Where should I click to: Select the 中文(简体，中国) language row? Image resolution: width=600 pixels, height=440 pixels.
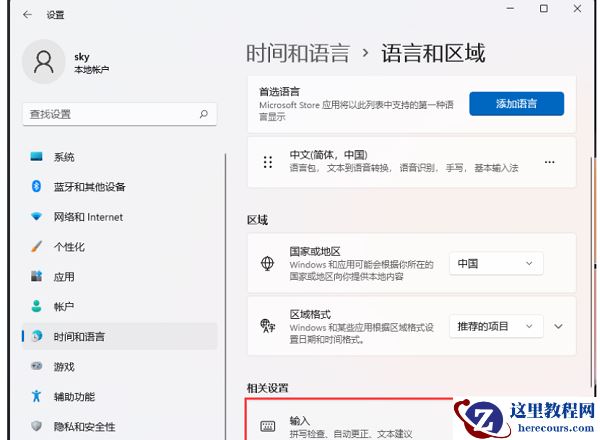tap(412, 162)
